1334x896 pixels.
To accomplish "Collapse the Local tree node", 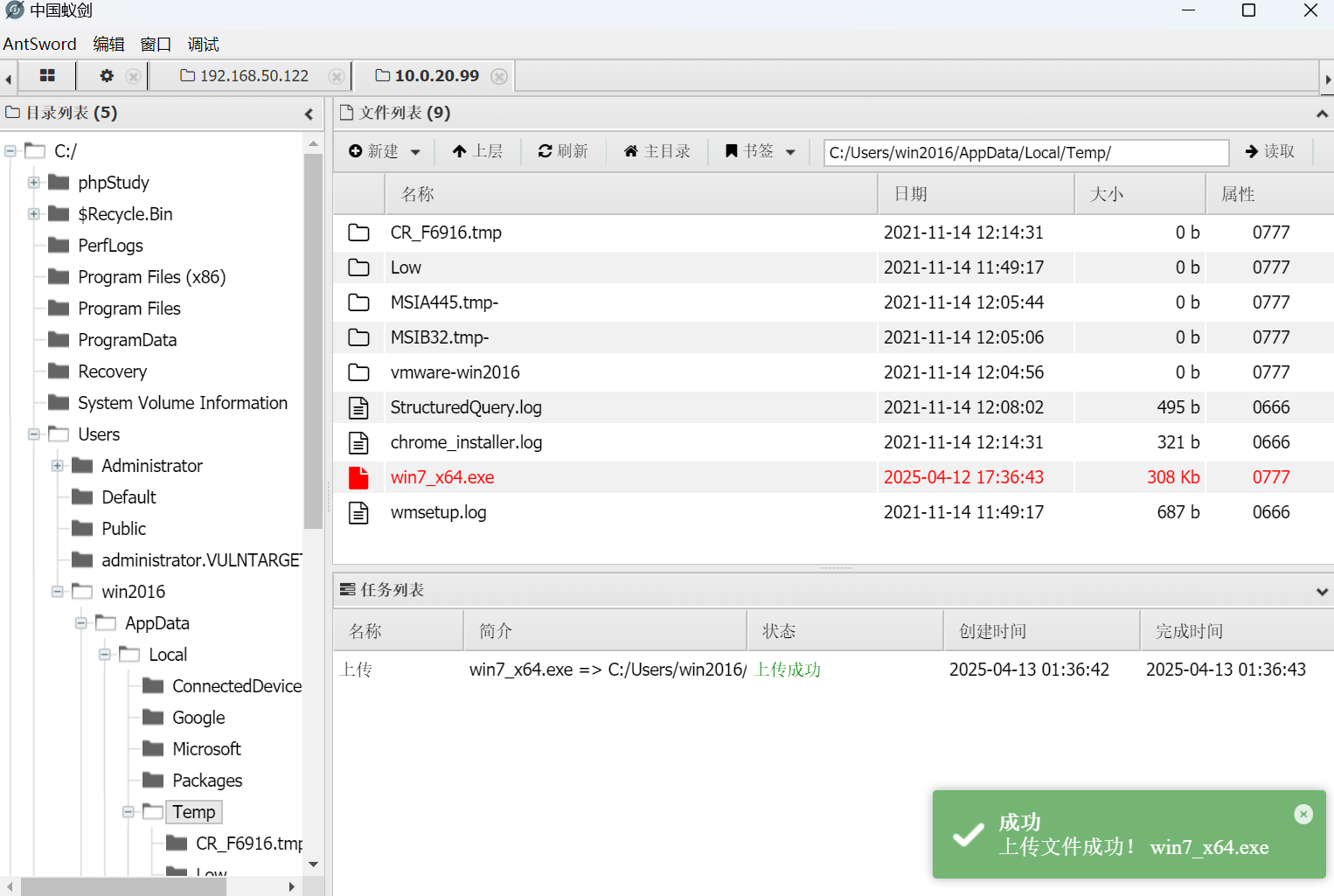I will (x=105, y=655).
